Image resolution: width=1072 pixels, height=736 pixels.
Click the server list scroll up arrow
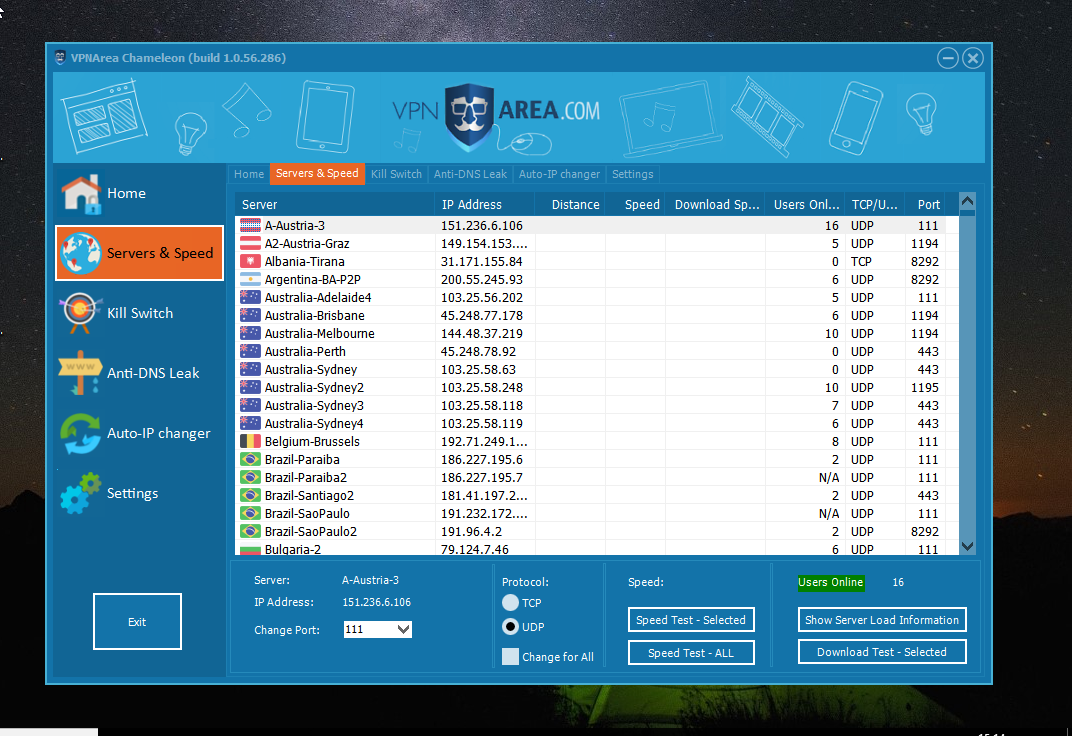coord(967,202)
